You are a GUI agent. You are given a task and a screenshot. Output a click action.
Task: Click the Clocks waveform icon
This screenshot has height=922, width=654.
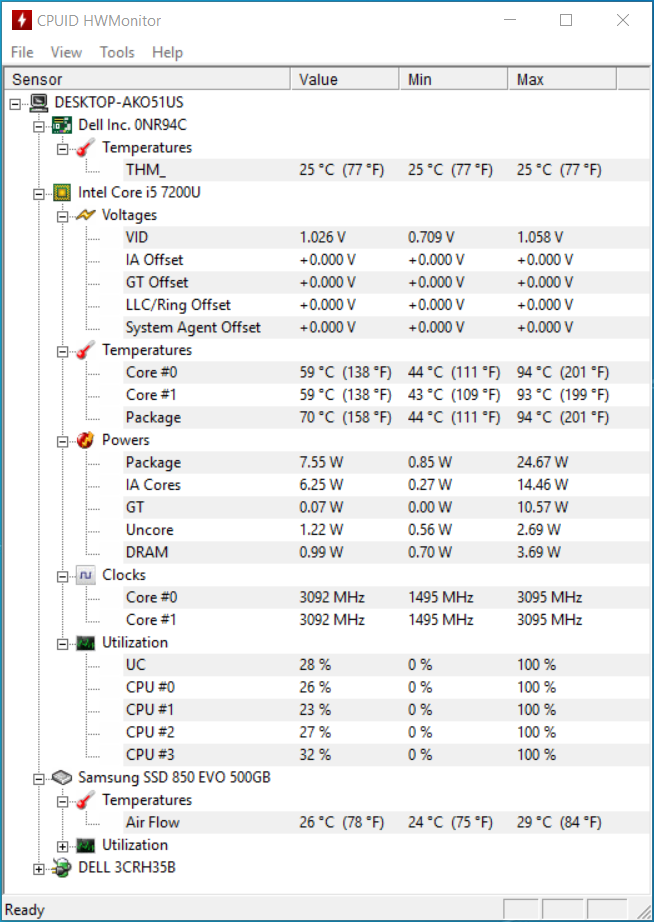(x=85, y=575)
